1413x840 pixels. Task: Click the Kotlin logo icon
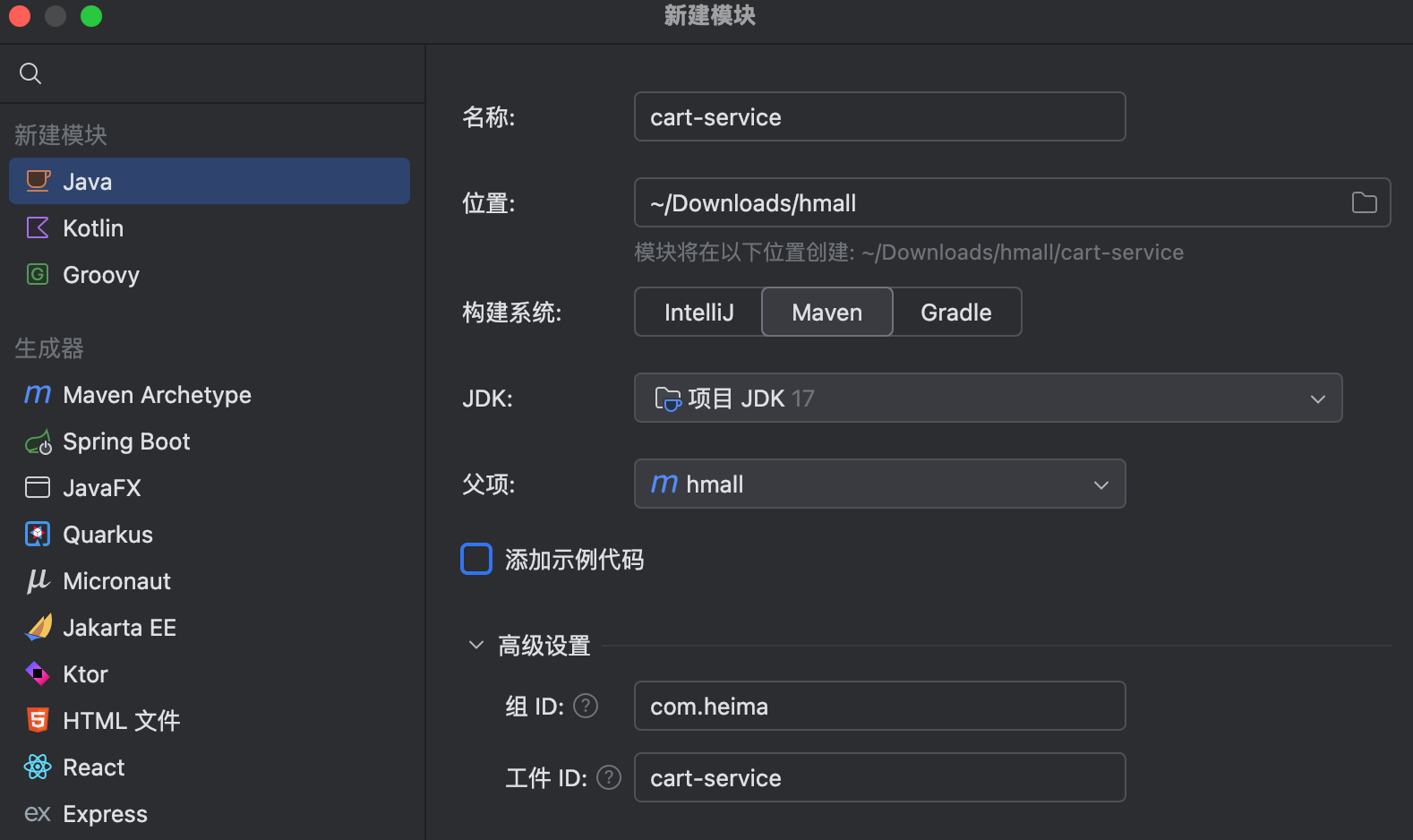coord(38,227)
